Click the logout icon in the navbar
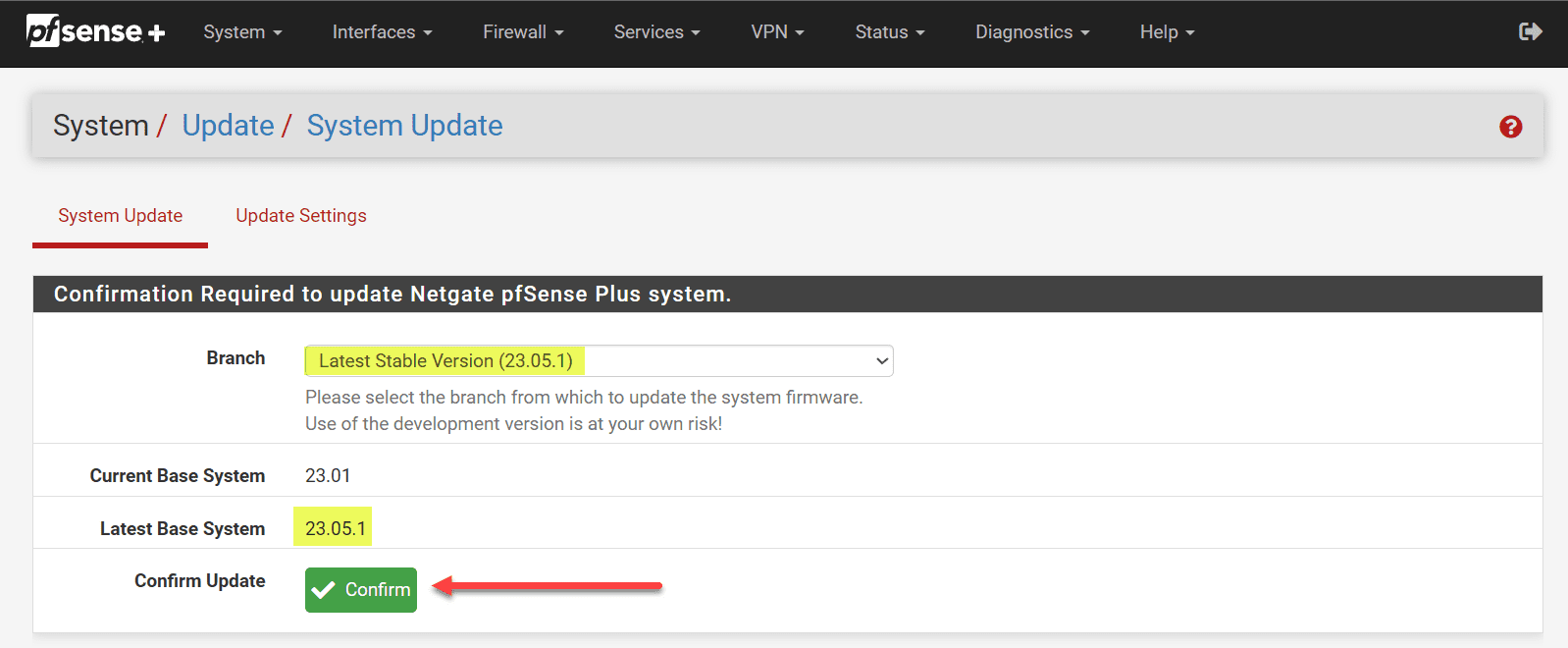The height and width of the screenshot is (648, 1568). point(1530,32)
